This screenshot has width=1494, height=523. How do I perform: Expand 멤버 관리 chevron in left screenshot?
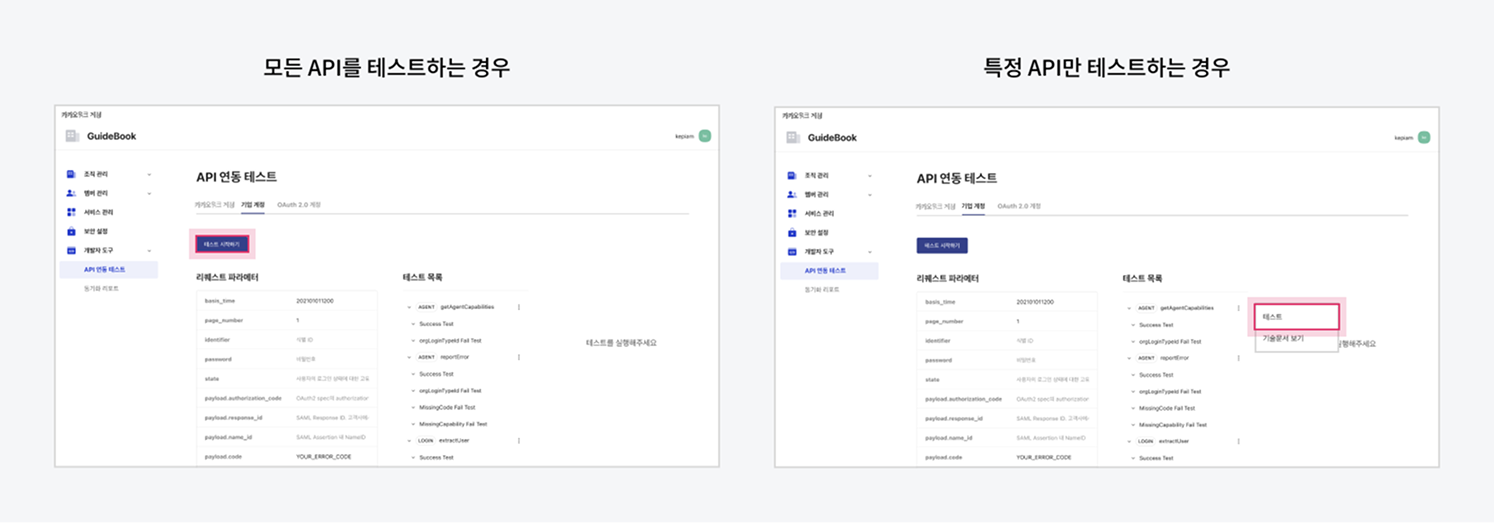149,193
